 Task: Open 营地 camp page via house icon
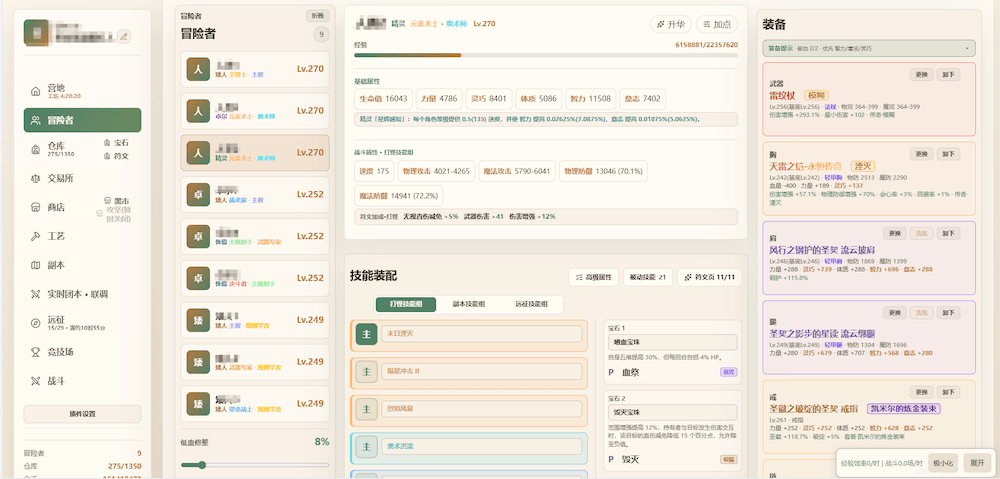36,91
